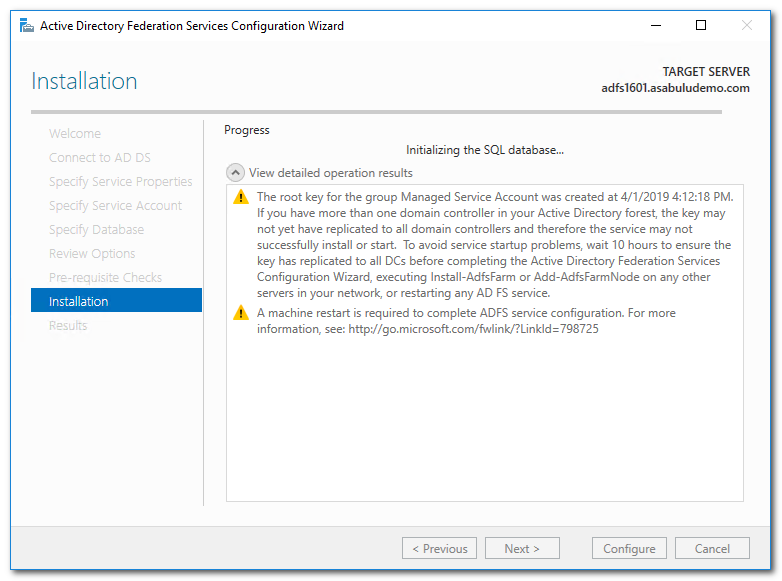Open the Specify Service Properties step
Screen dimensions: 782x581
(121, 182)
